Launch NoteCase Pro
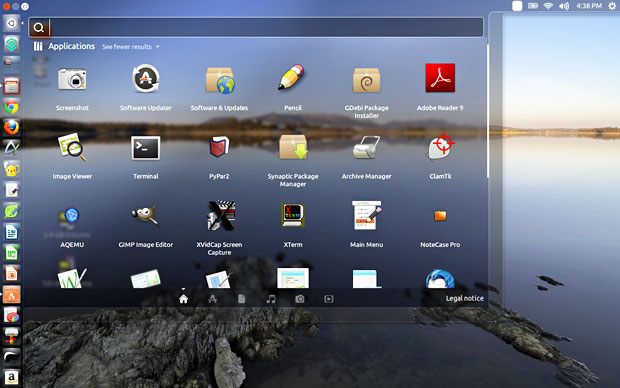This screenshot has height=388, width=620. coord(440,216)
